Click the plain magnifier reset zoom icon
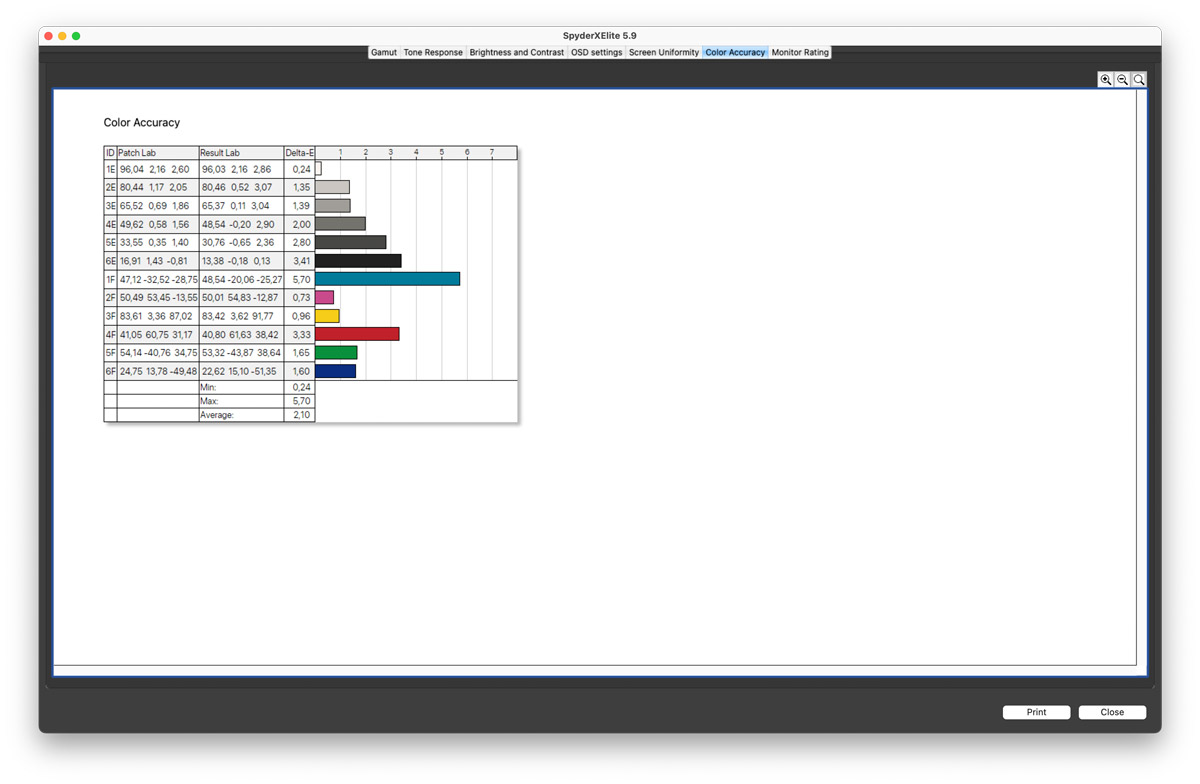 (1139, 80)
